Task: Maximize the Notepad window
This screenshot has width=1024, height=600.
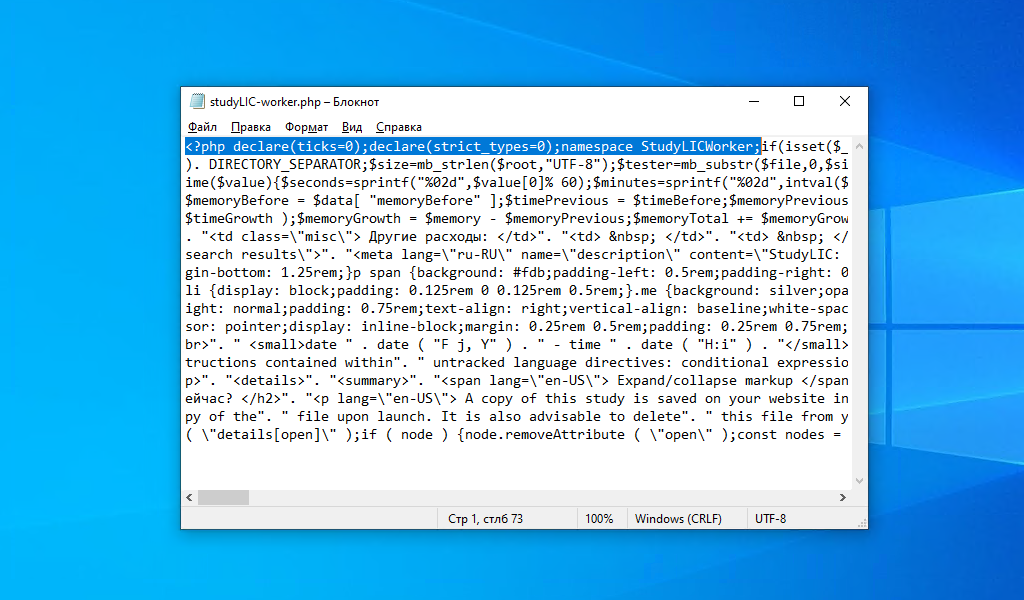Action: click(799, 101)
